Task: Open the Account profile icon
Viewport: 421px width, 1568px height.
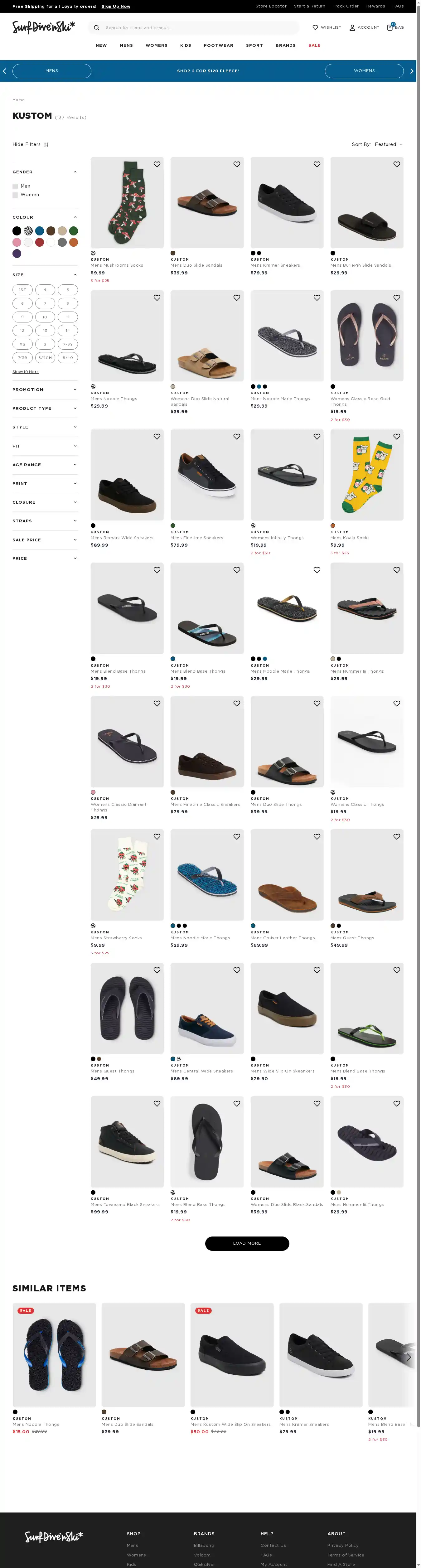Action: (352, 27)
